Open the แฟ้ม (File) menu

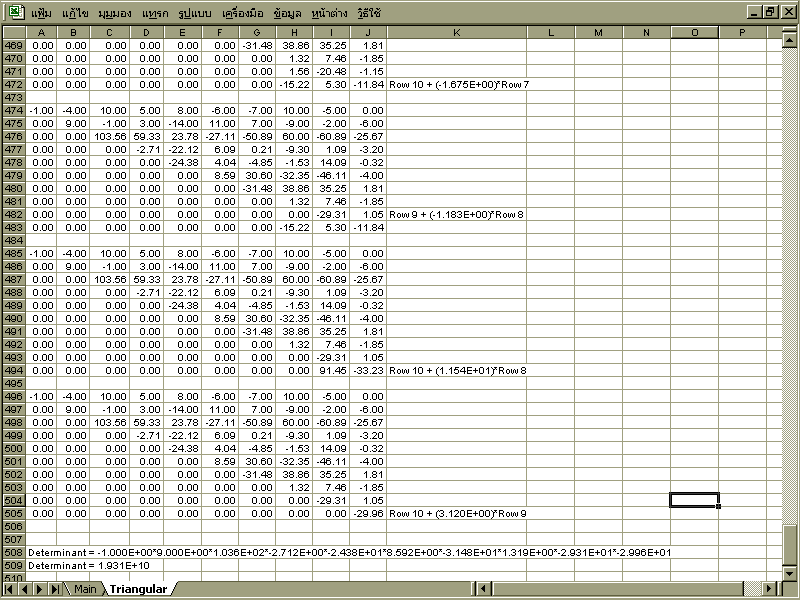pos(42,13)
